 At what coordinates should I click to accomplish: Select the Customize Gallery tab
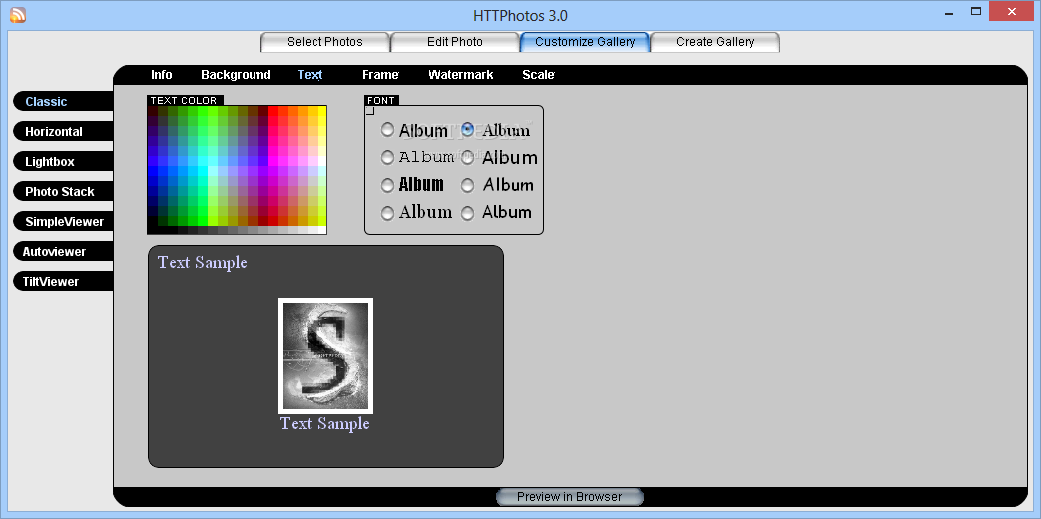585,42
